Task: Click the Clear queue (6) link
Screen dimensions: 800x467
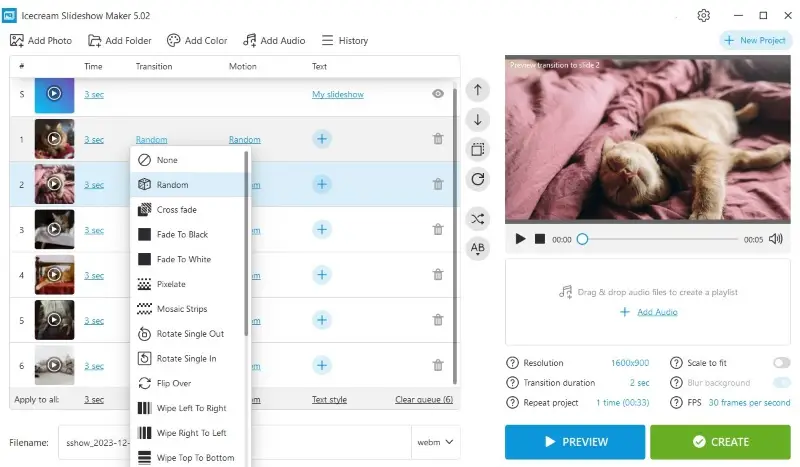Action: tap(424, 400)
